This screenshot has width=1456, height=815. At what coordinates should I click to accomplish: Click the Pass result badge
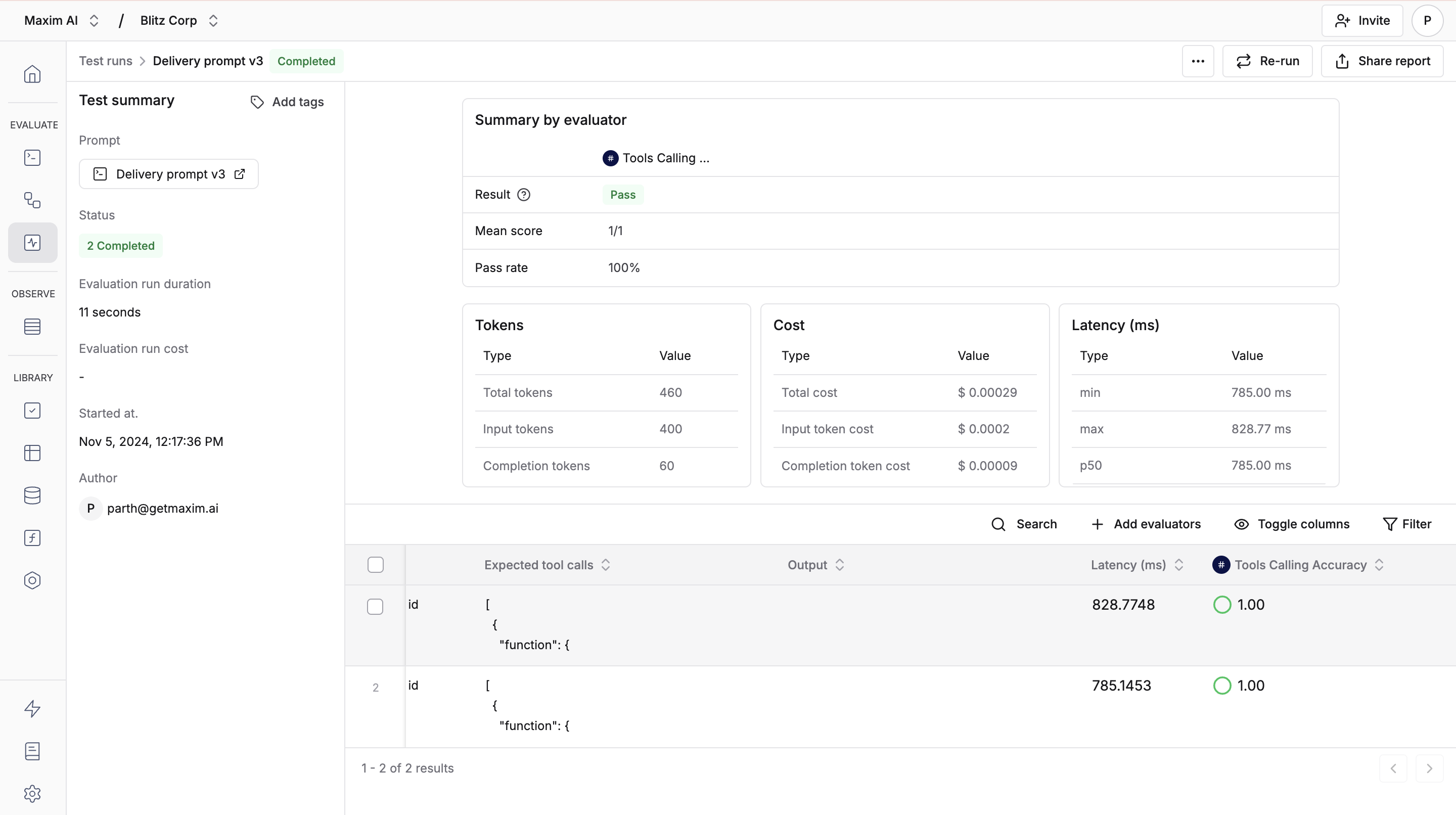point(623,195)
